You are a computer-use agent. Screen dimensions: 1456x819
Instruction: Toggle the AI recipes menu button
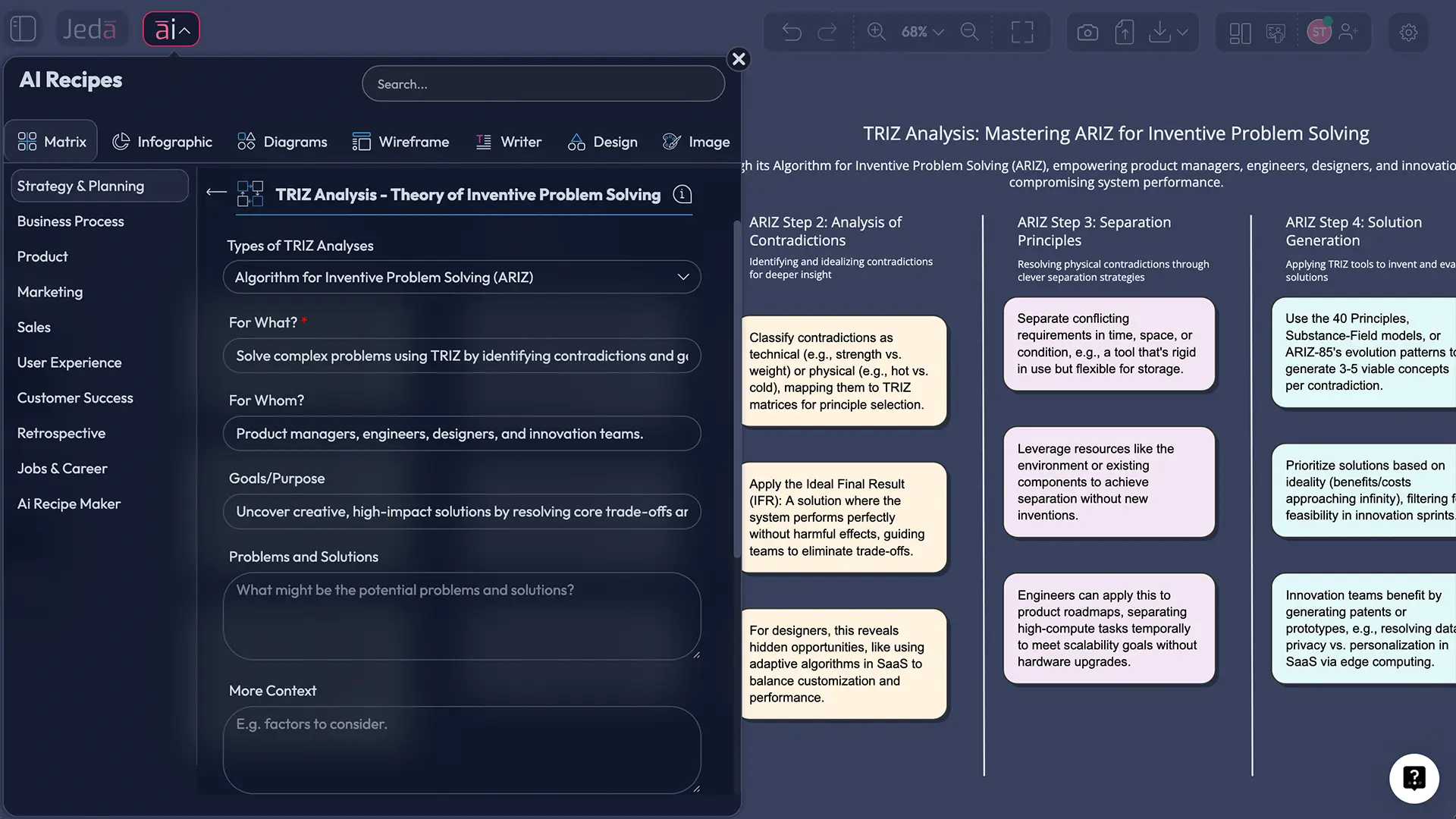click(x=171, y=30)
